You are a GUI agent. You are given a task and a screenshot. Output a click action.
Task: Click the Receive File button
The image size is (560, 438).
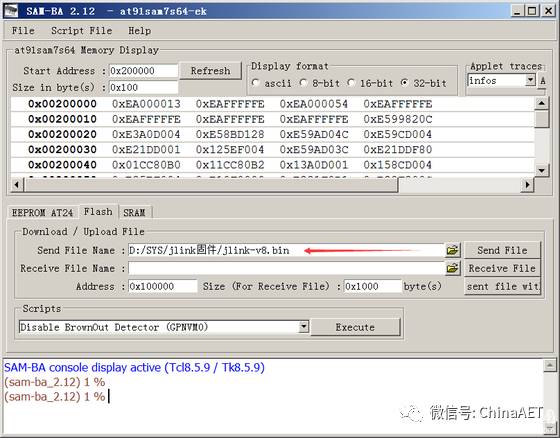(x=502, y=268)
